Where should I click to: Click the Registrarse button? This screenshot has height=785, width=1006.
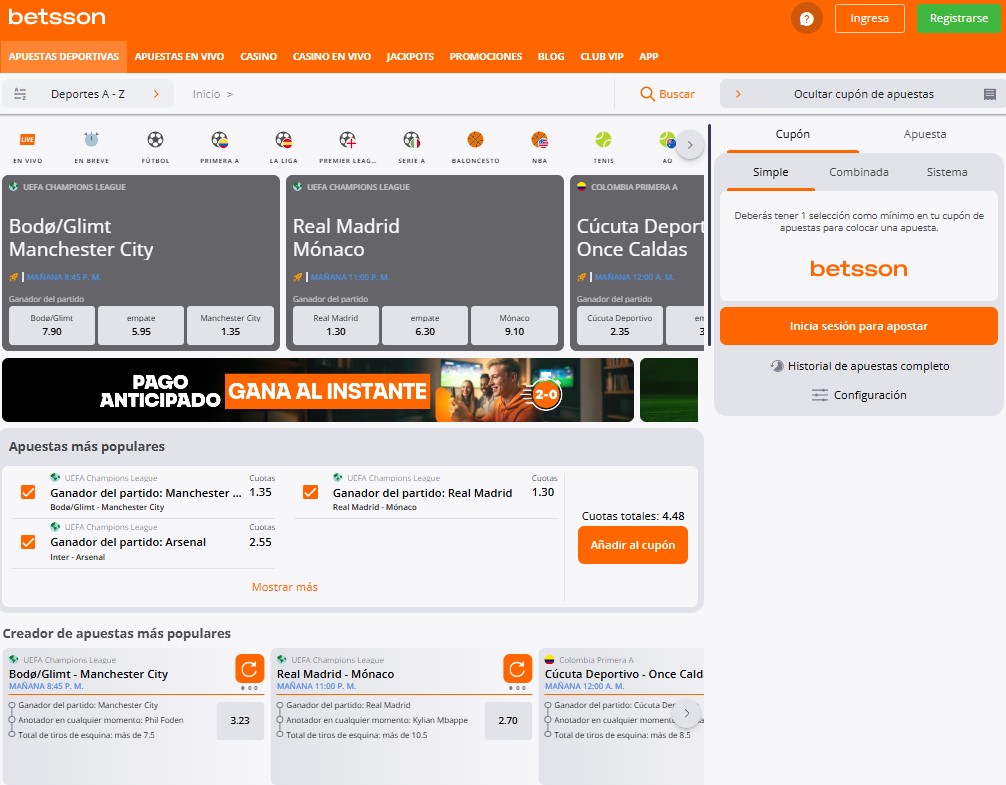point(959,18)
